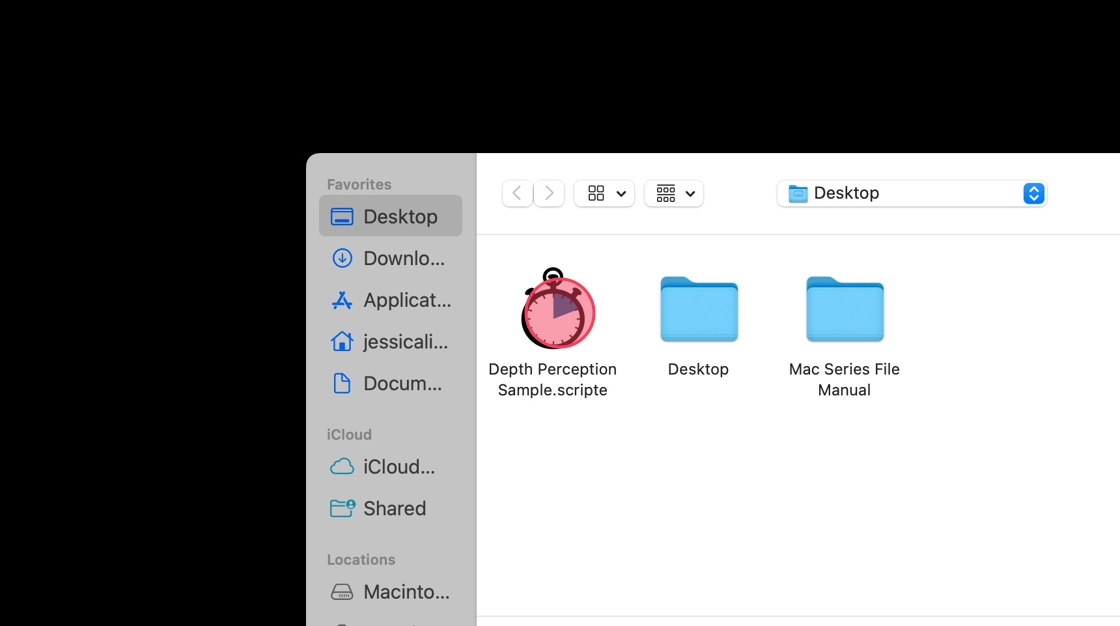This screenshot has width=1120, height=626.
Task: Open Documents in the sidebar
Action: [x=390, y=384]
